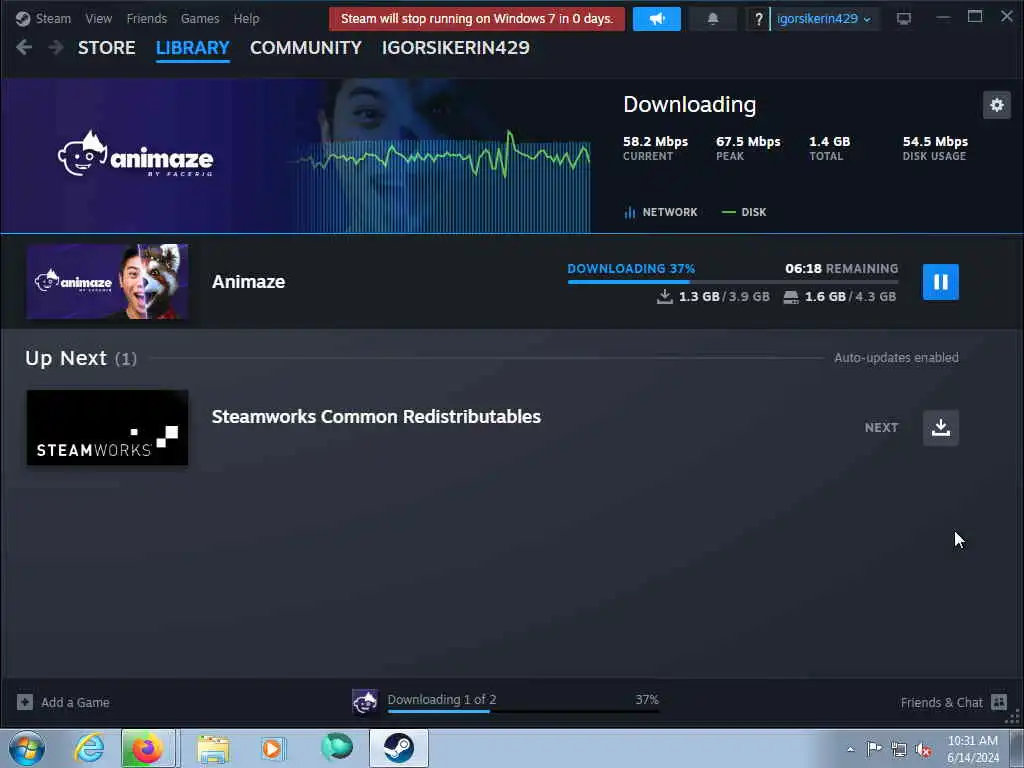Click the Add a Game label
The image size is (1024, 768).
click(x=75, y=703)
